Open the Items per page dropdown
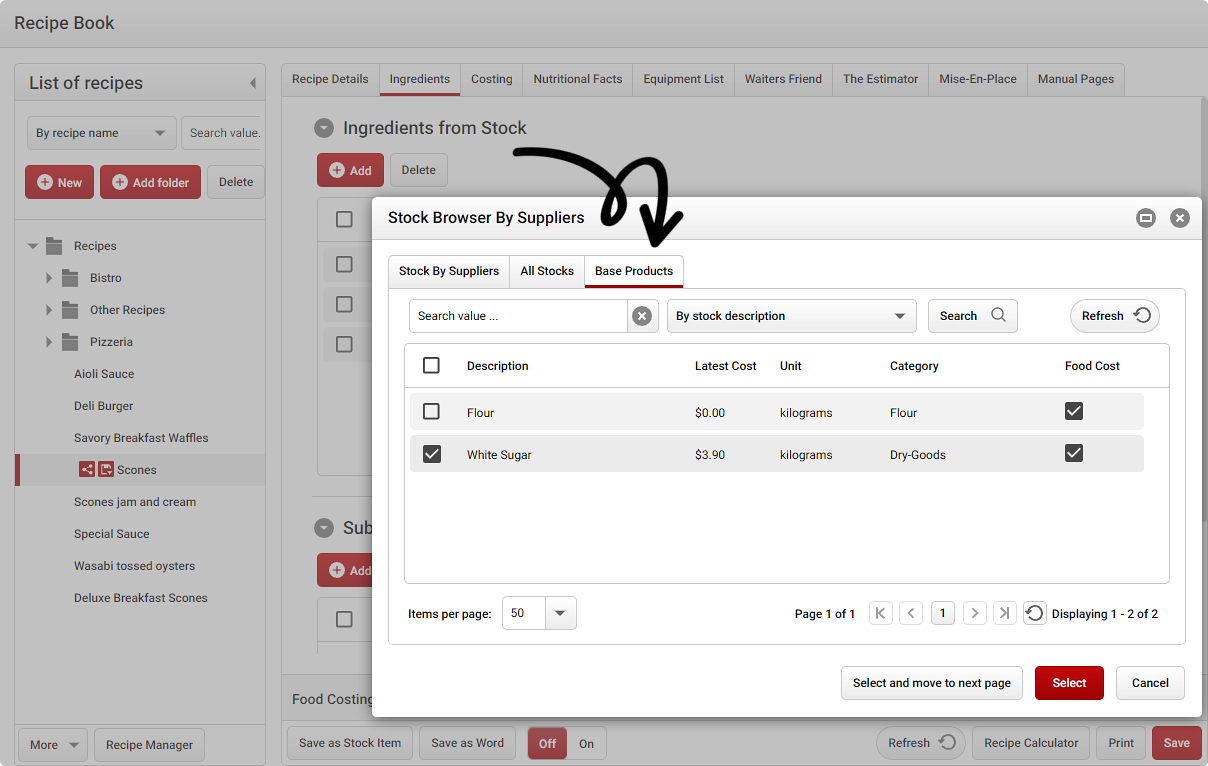Viewport: 1208px width, 766px height. 560,613
